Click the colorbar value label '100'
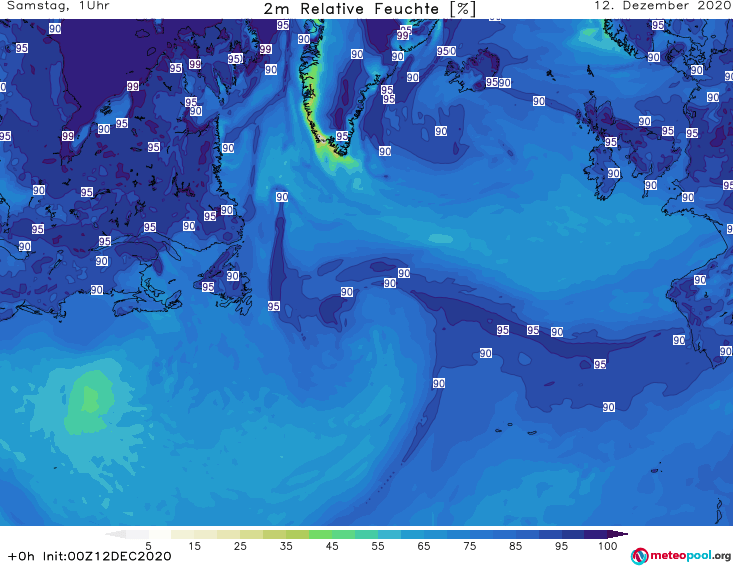Screen dimensions: 733x566 (x=608, y=546)
